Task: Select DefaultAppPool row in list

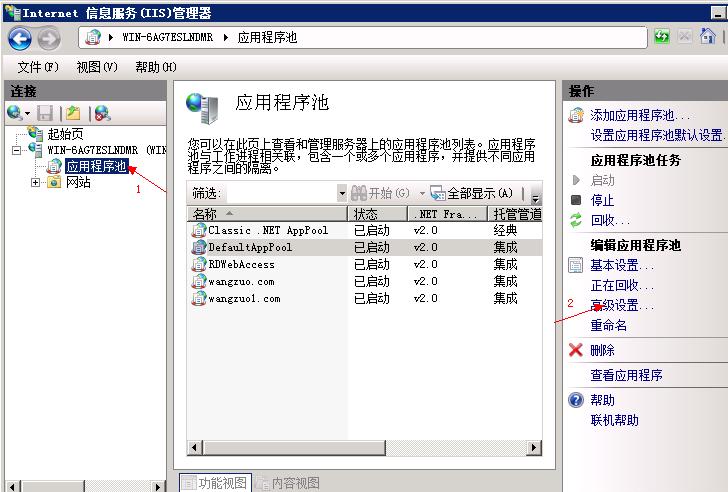Action: pyautogui.click(x=250, y=247)
